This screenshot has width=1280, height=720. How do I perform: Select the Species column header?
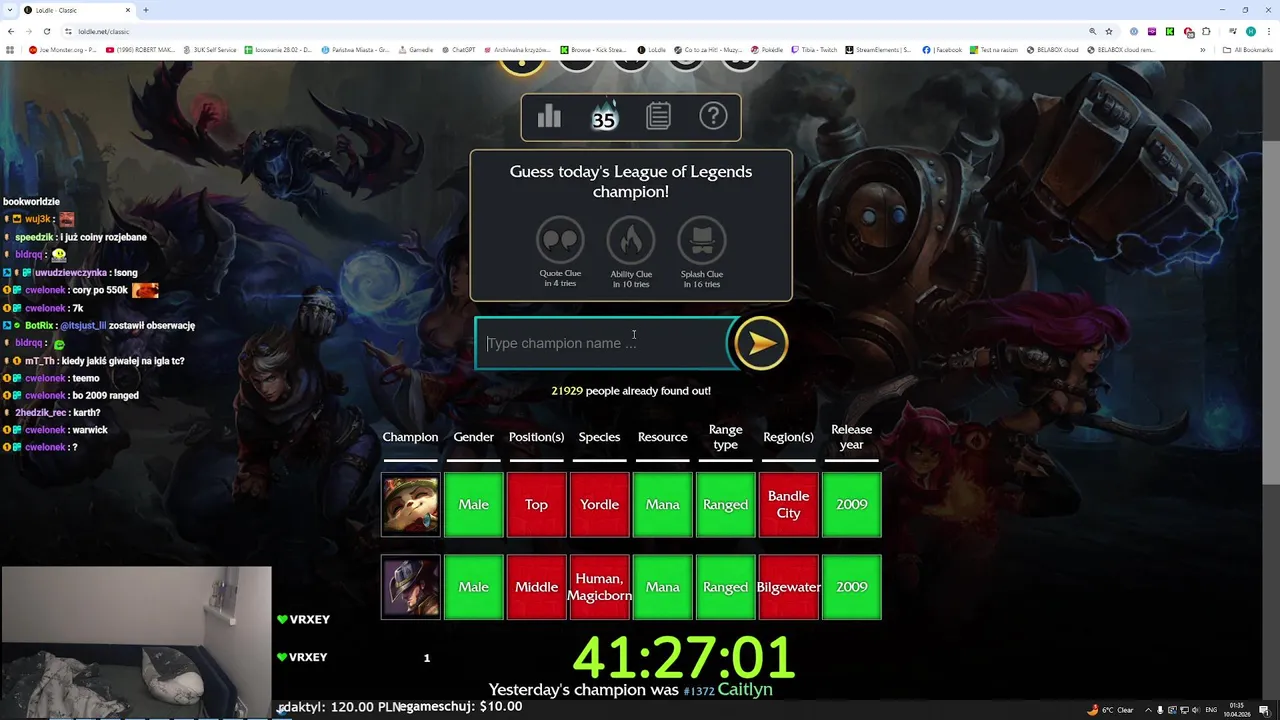(599, 437)
